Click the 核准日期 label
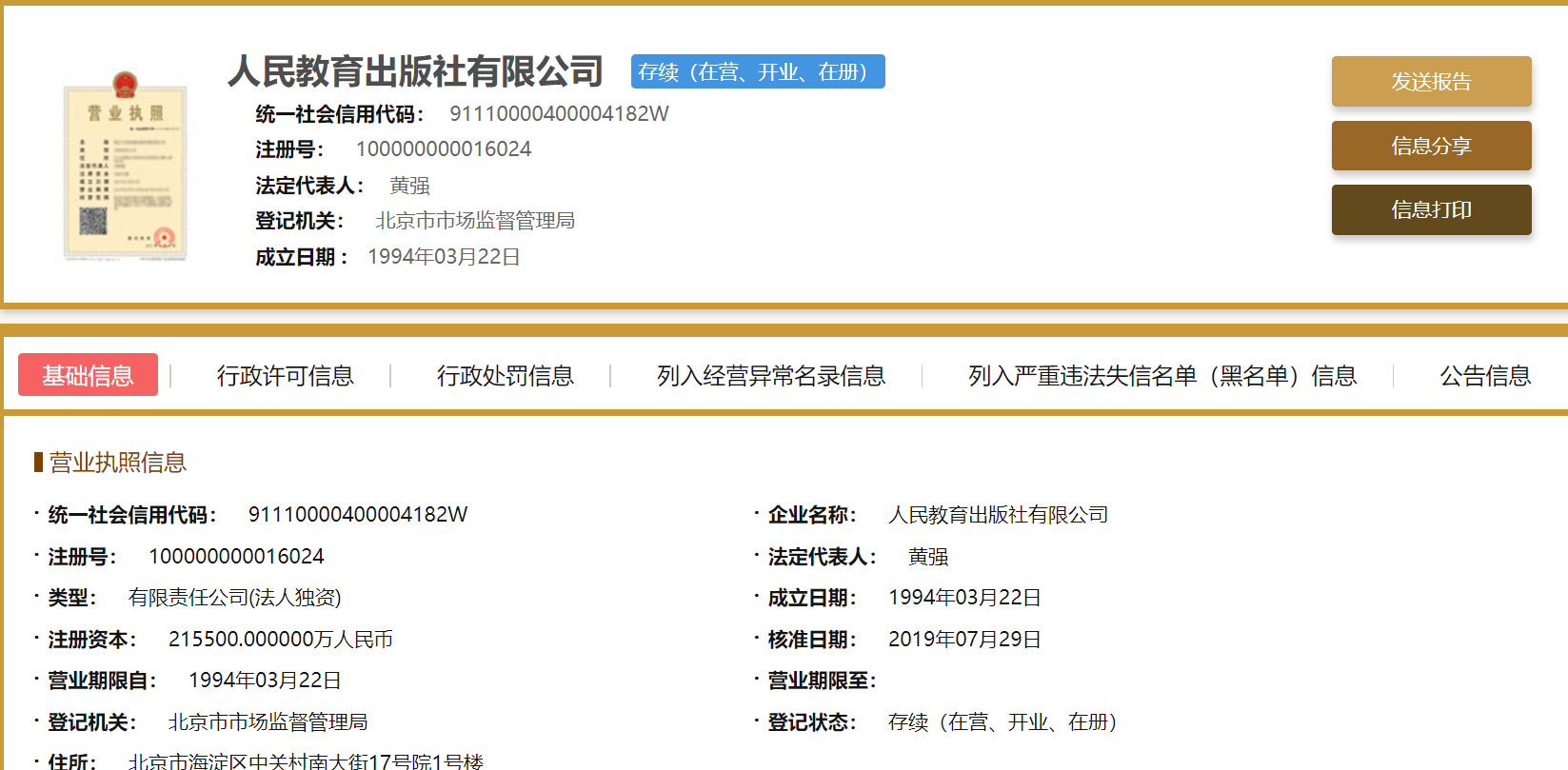The width and height of the screenshot is (1568, 770). pyautogui.click(x=812, y=640)
